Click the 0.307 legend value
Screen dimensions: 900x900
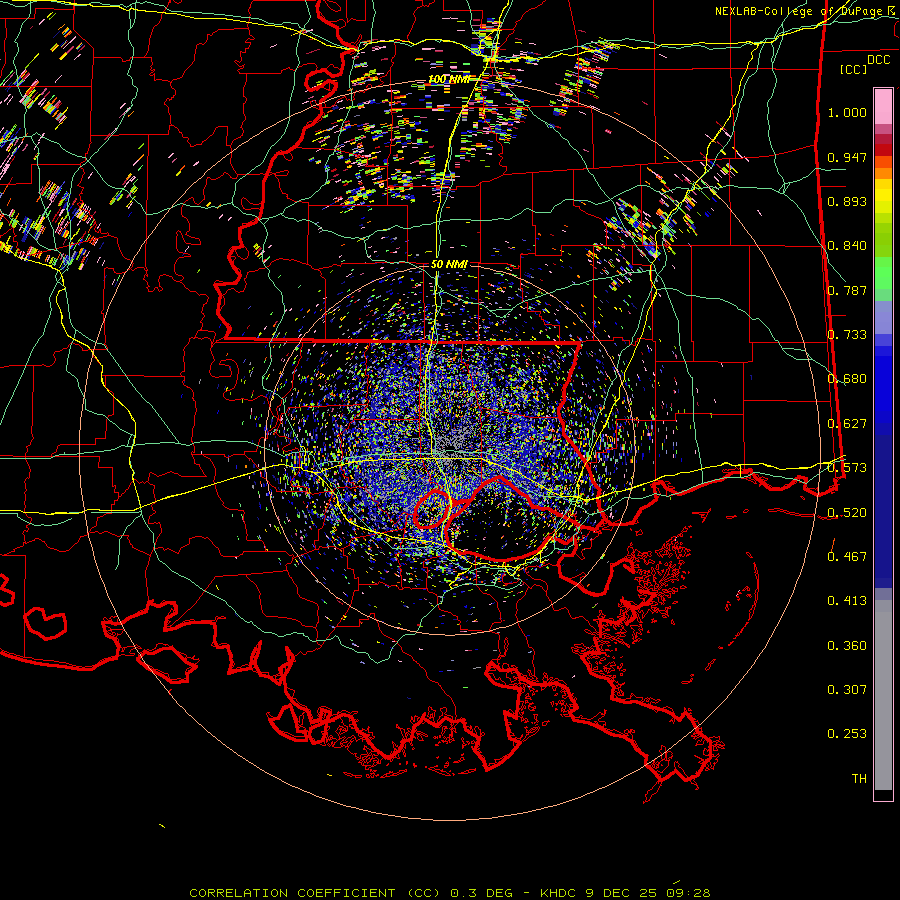coord(847,690)
